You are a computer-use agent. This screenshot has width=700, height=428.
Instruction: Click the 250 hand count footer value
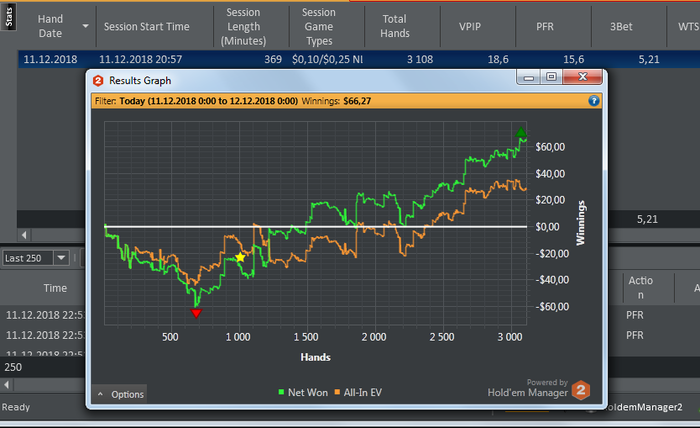pyautogui.click(x=13, y=367)
